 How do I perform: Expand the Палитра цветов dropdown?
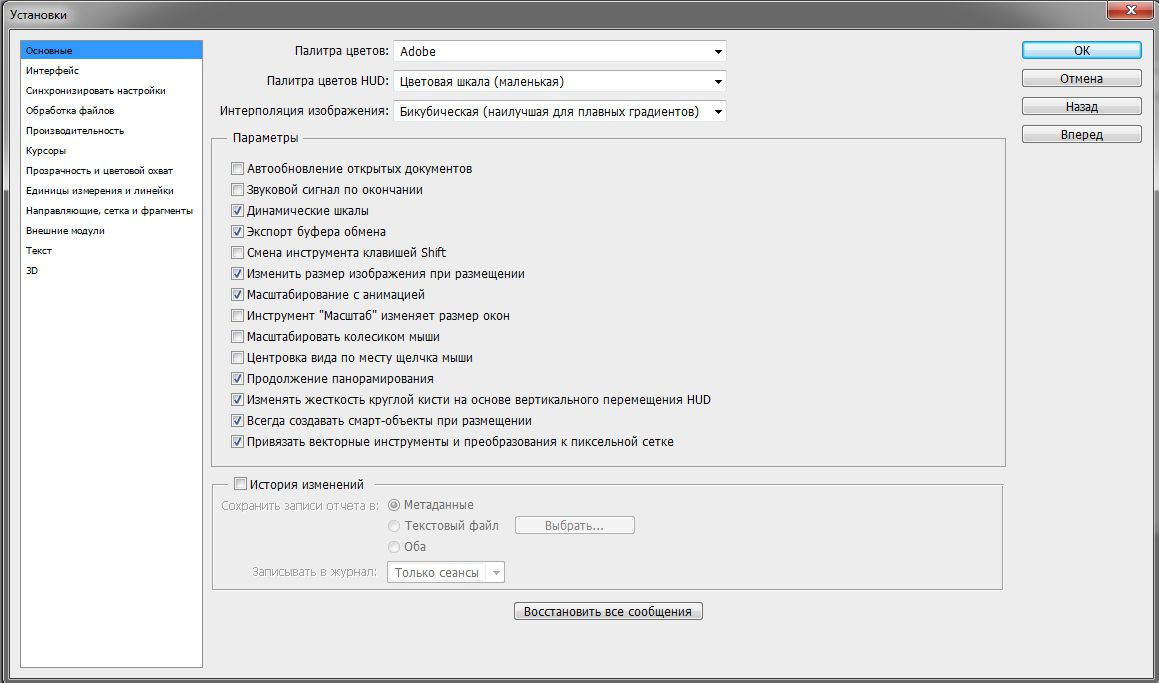[x=560, y=52]
